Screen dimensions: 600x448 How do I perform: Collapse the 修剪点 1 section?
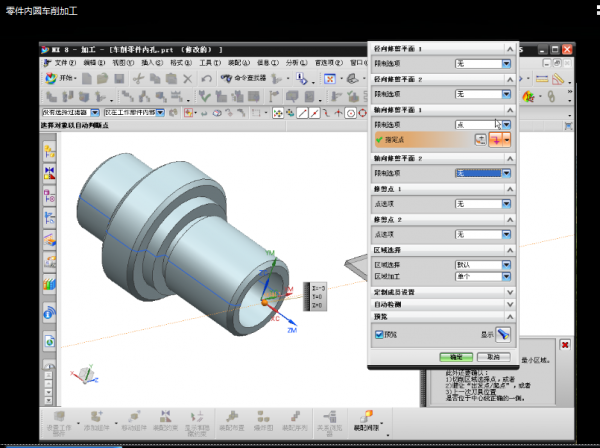[510, 189]
